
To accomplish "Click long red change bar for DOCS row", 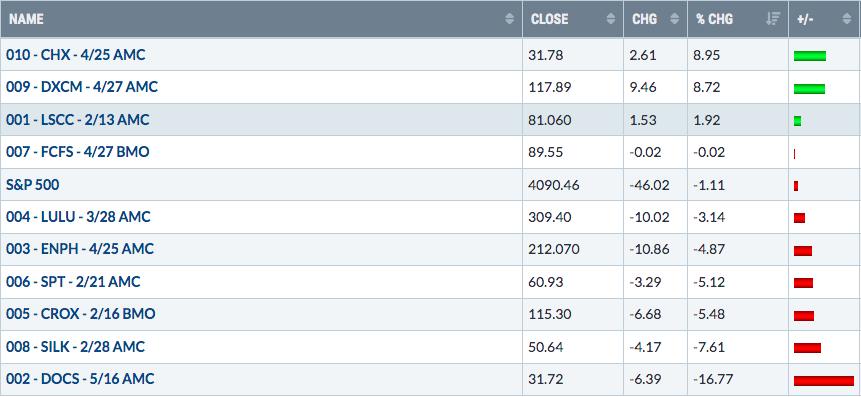I will point(824,381).
